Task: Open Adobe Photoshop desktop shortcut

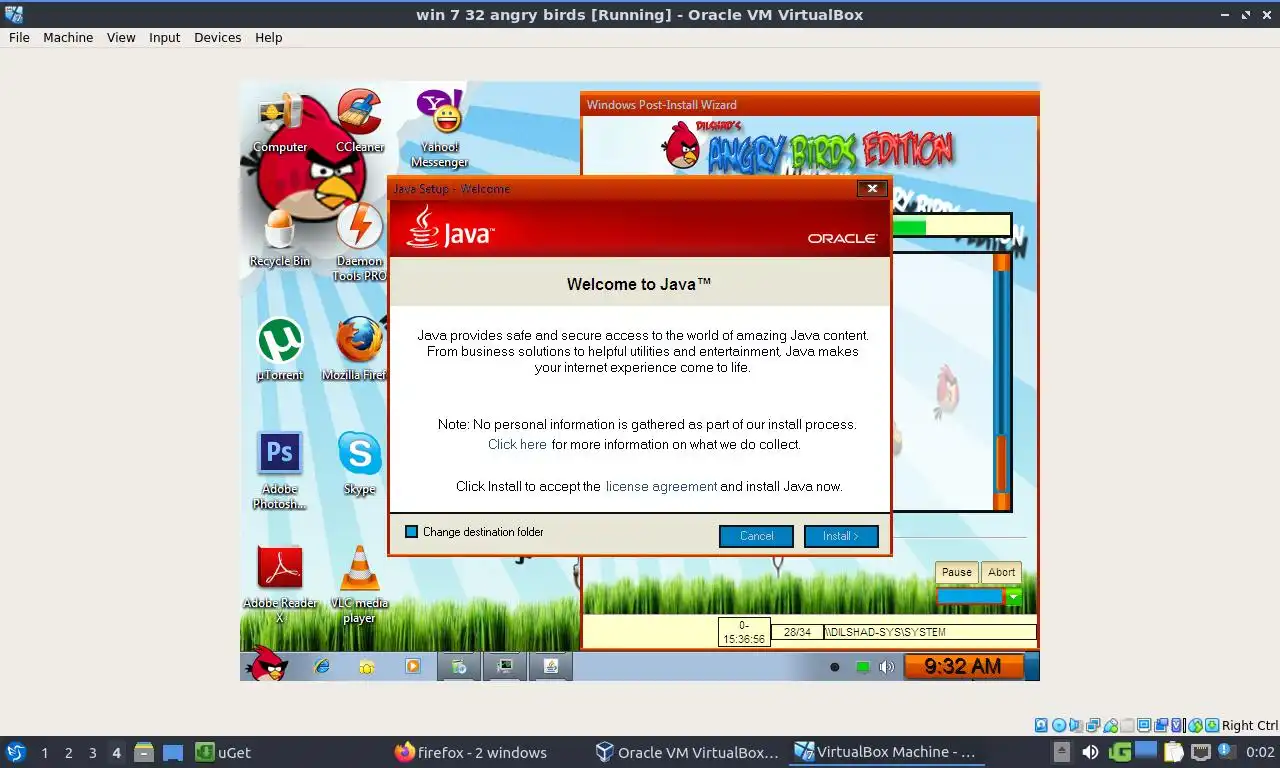Action: coord(280,470)
